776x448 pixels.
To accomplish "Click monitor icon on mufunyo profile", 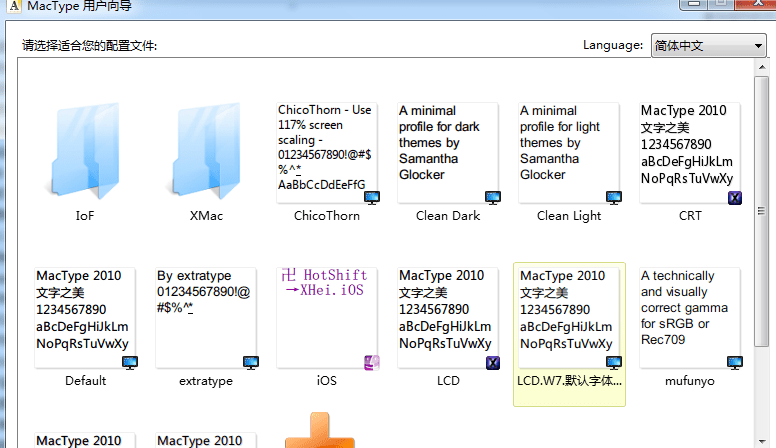I will tap(735, 363).
